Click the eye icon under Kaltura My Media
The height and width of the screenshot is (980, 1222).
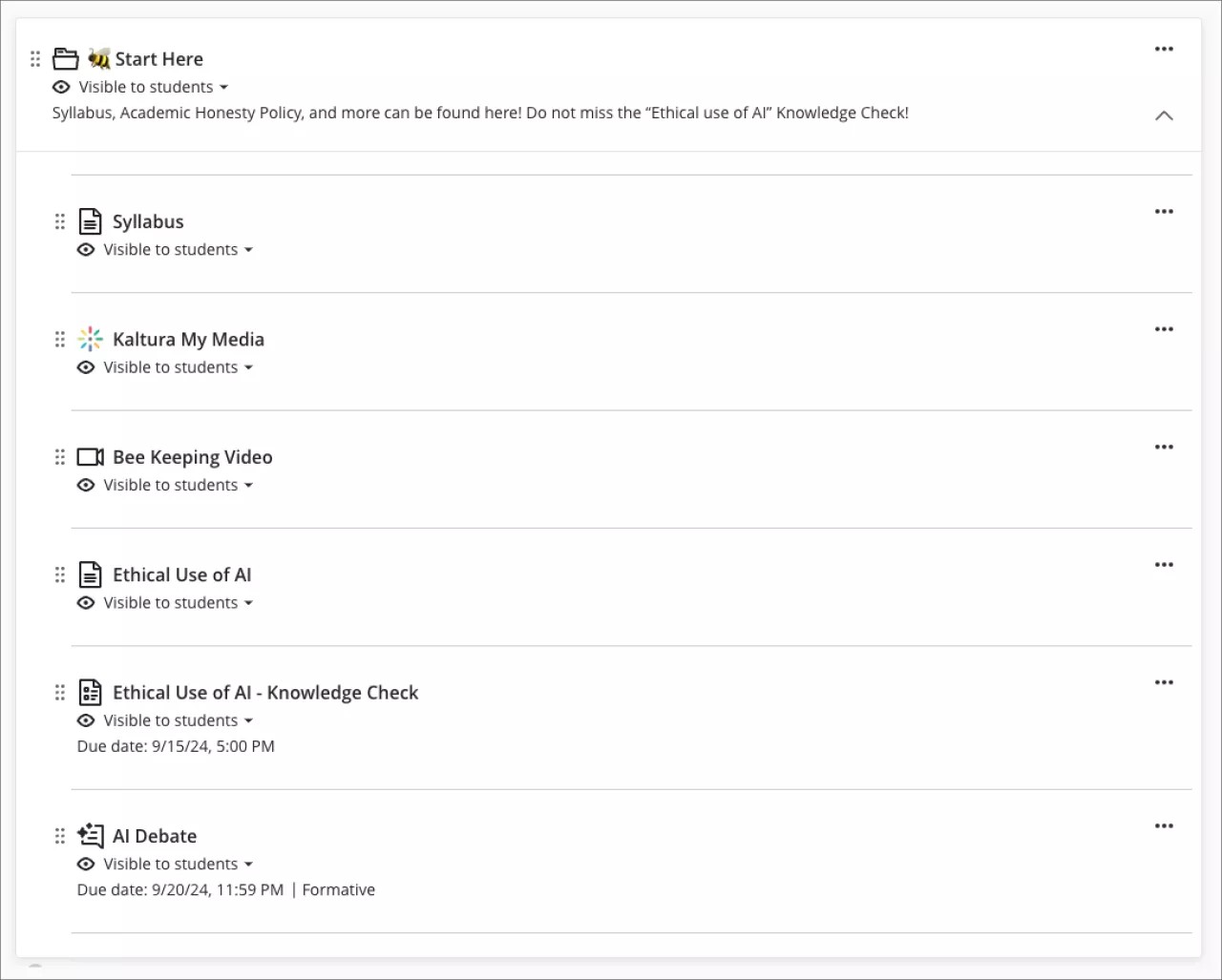click(86, 367)
